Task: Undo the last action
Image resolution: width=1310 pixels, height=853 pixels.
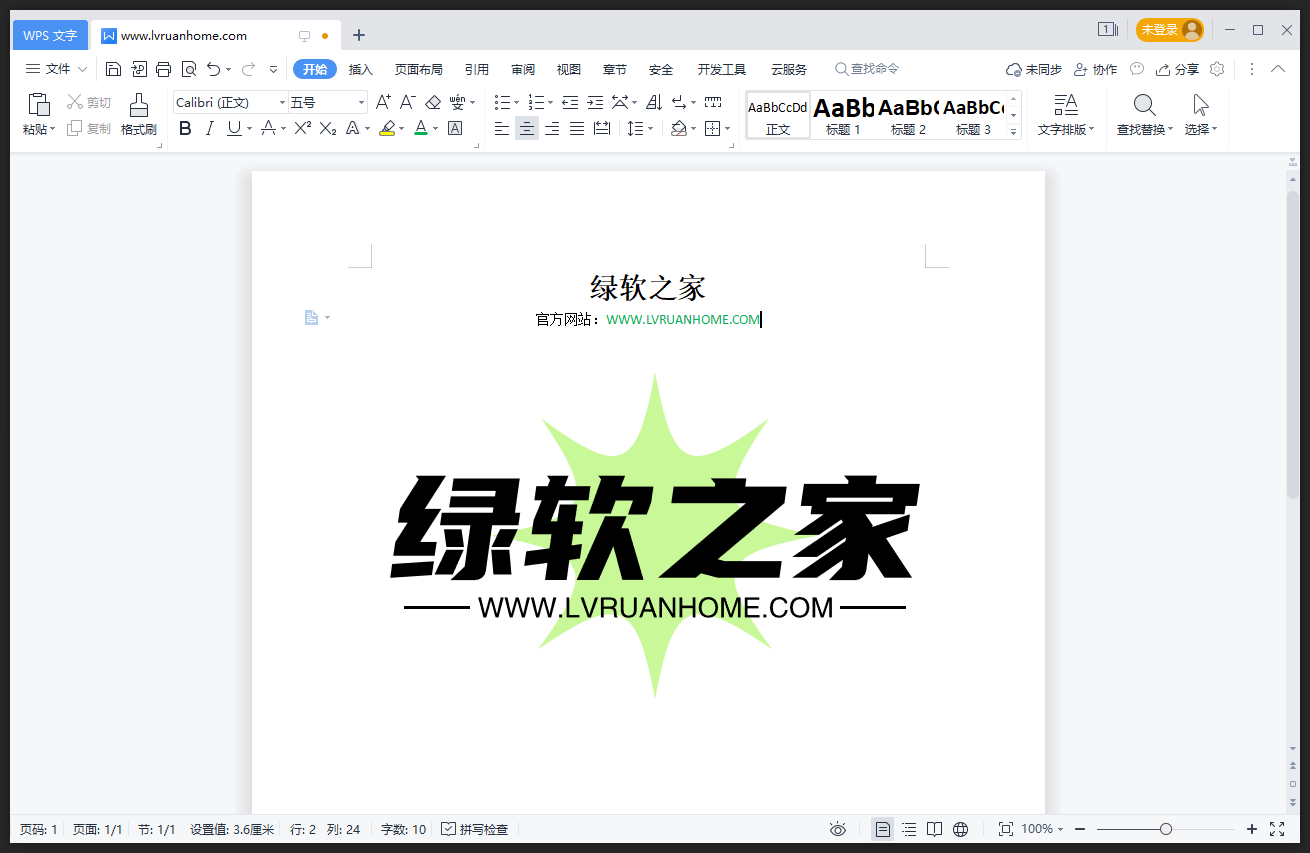Action: (214, 69)
